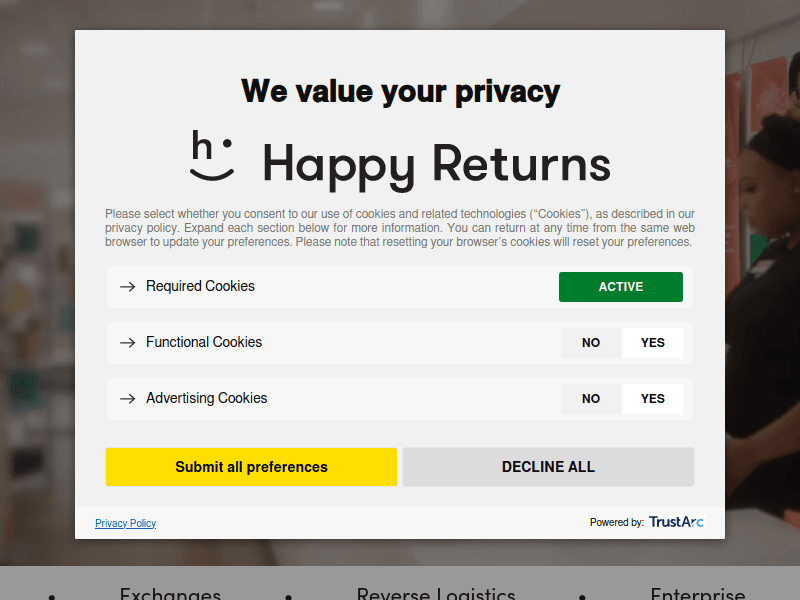Select the Enterprise item in the background page
Viewport: 800px width, 600px height.
[697, 593]
